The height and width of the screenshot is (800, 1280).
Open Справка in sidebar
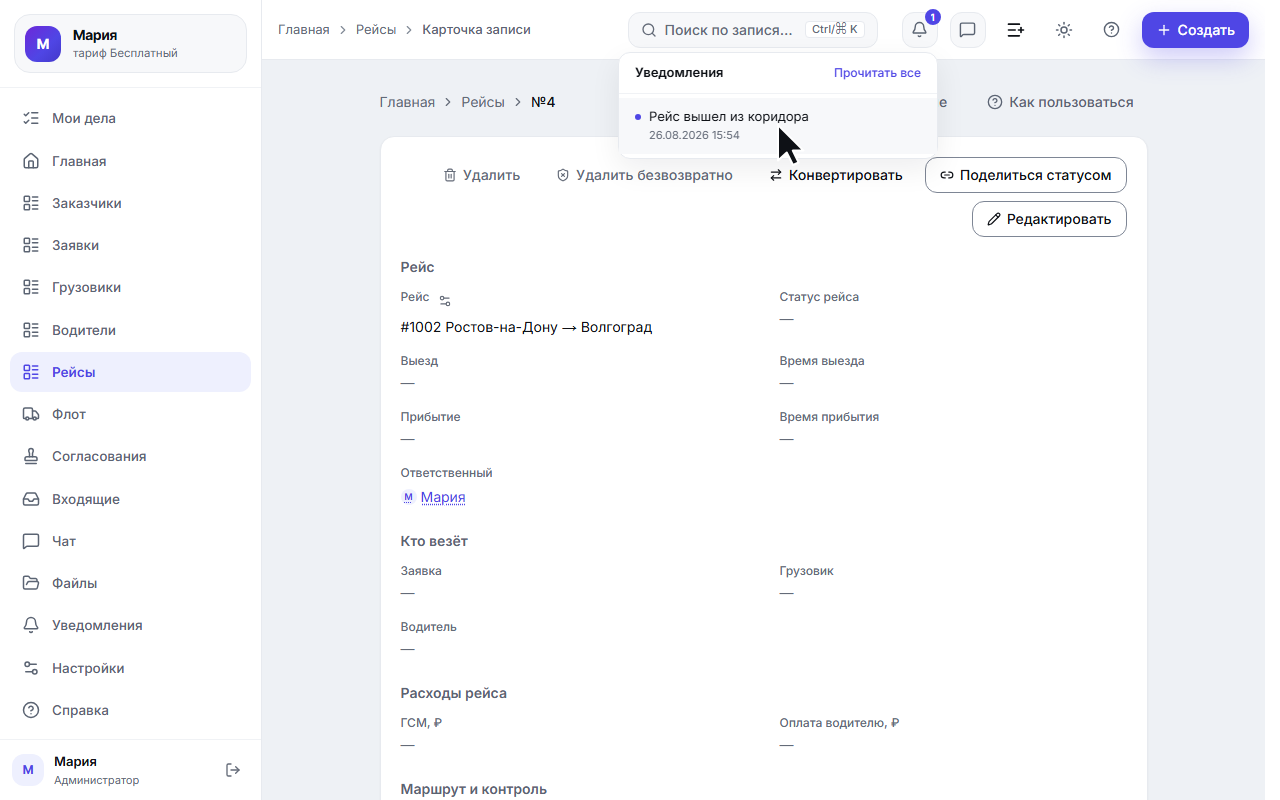pyautogui.click(x=130, y=710)
